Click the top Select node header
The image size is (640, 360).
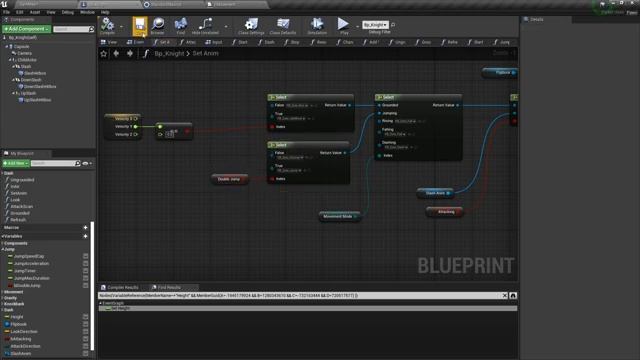311,97
